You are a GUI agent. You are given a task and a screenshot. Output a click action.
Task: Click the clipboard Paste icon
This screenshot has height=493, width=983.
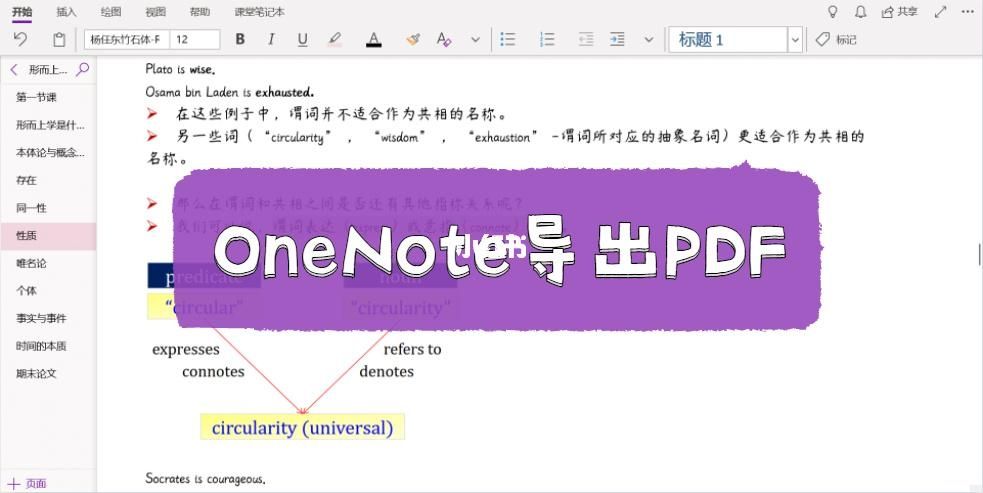coord(59,40)
